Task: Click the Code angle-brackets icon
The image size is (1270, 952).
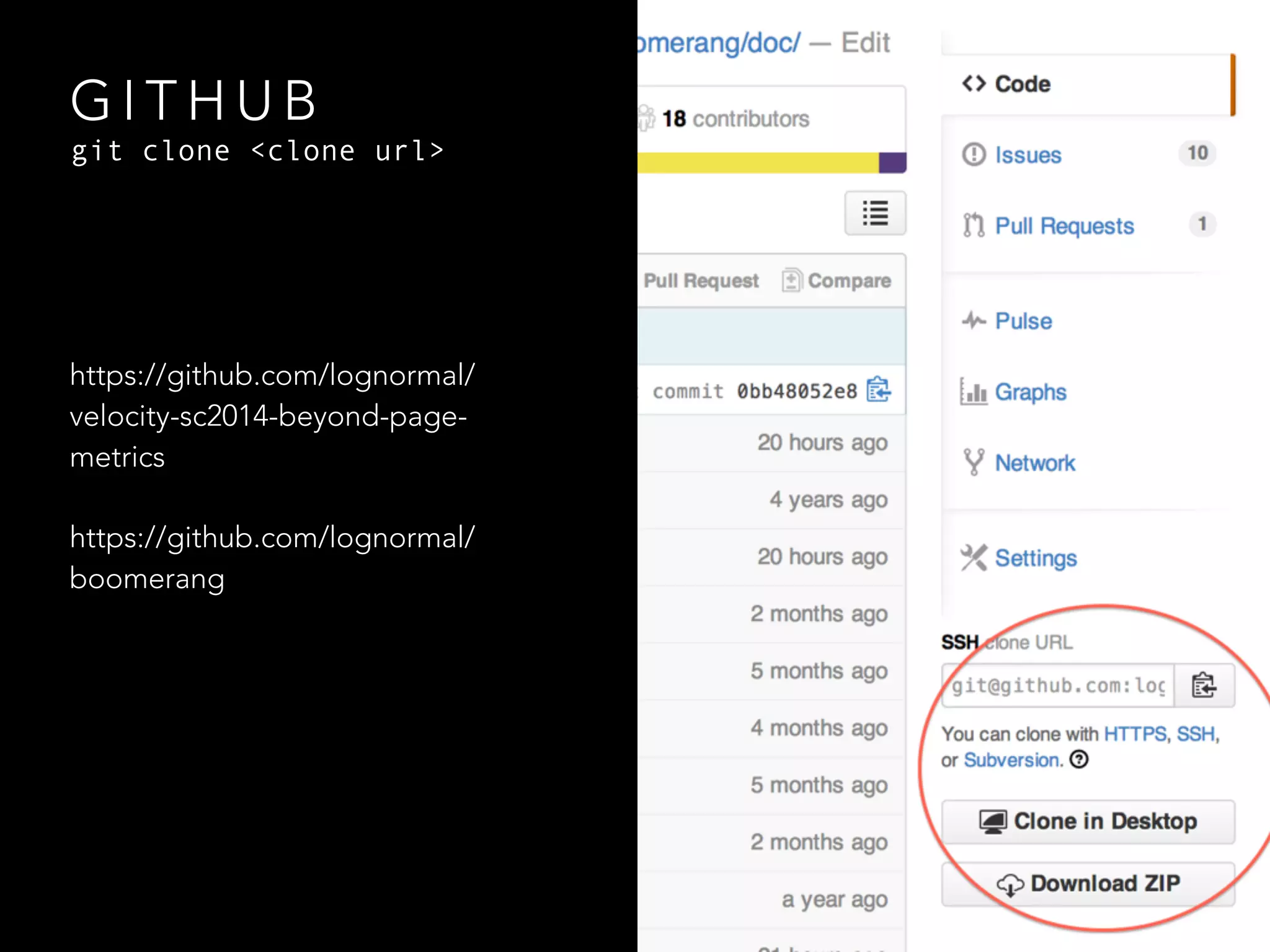Action: [x=974, y=84]
